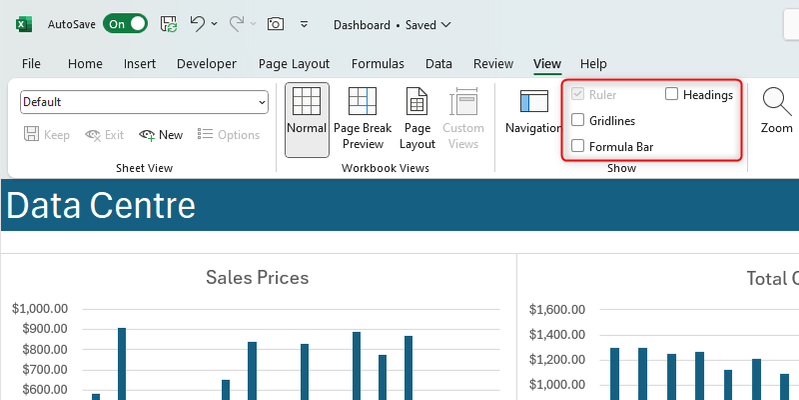Open the Undo history dropdown arrow
Viewport: 799px width, 400px height.
click(x=214, y=24)
